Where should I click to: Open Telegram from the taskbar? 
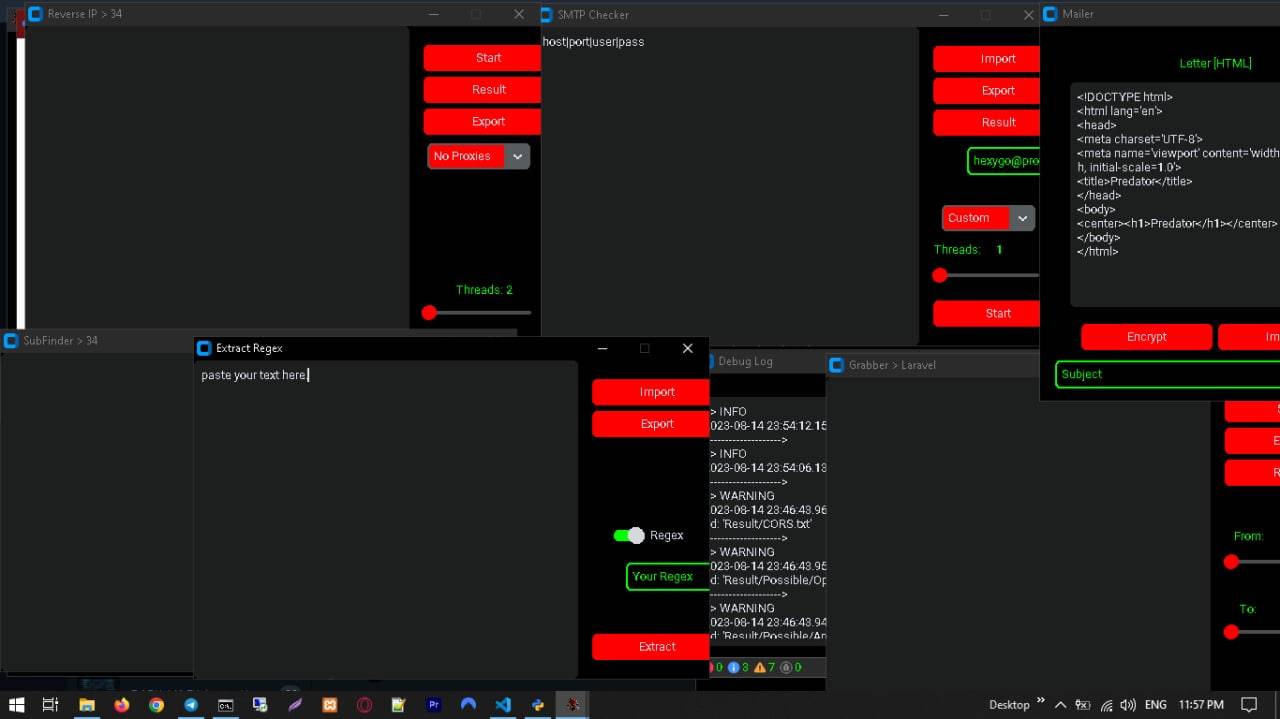coord(191,705)
